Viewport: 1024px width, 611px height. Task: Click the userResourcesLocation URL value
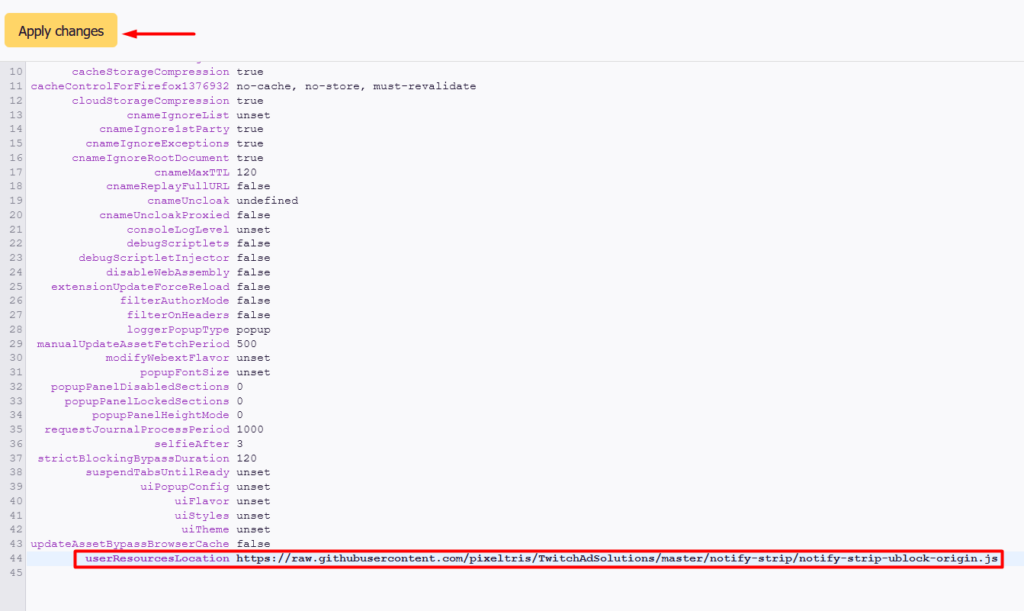click(617, 558)
